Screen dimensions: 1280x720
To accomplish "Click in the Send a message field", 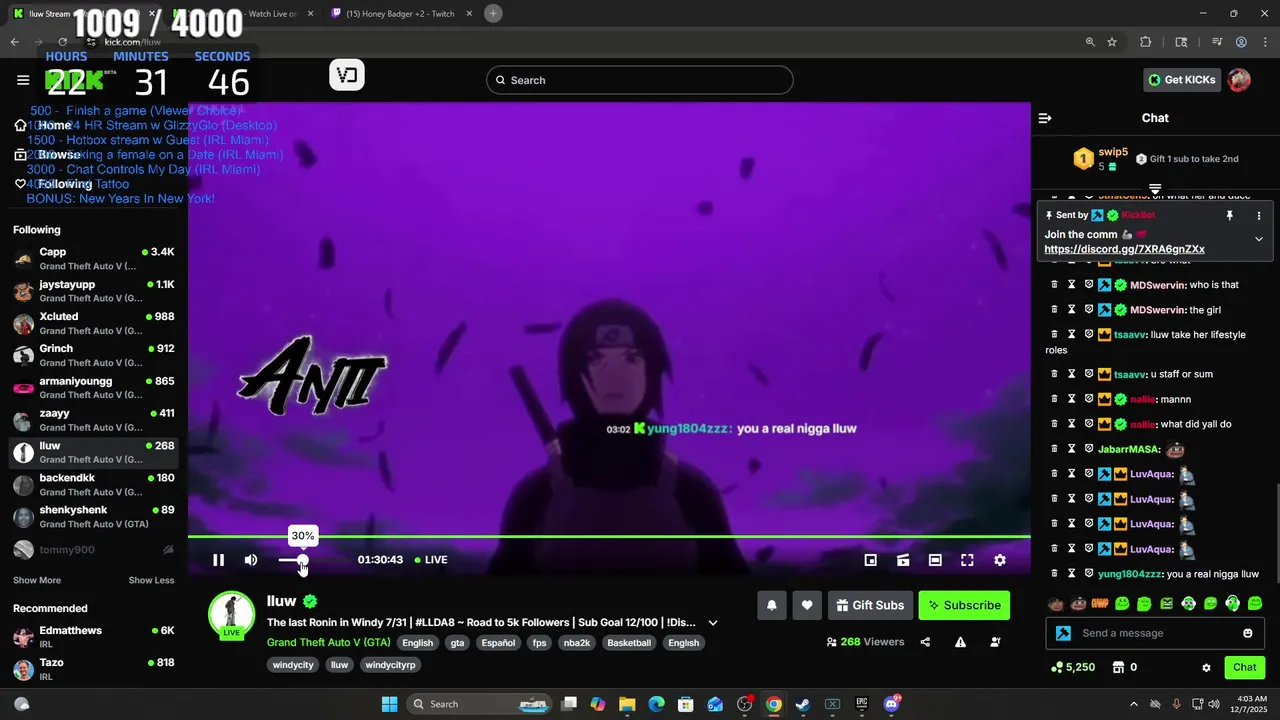I will 1155,633.
